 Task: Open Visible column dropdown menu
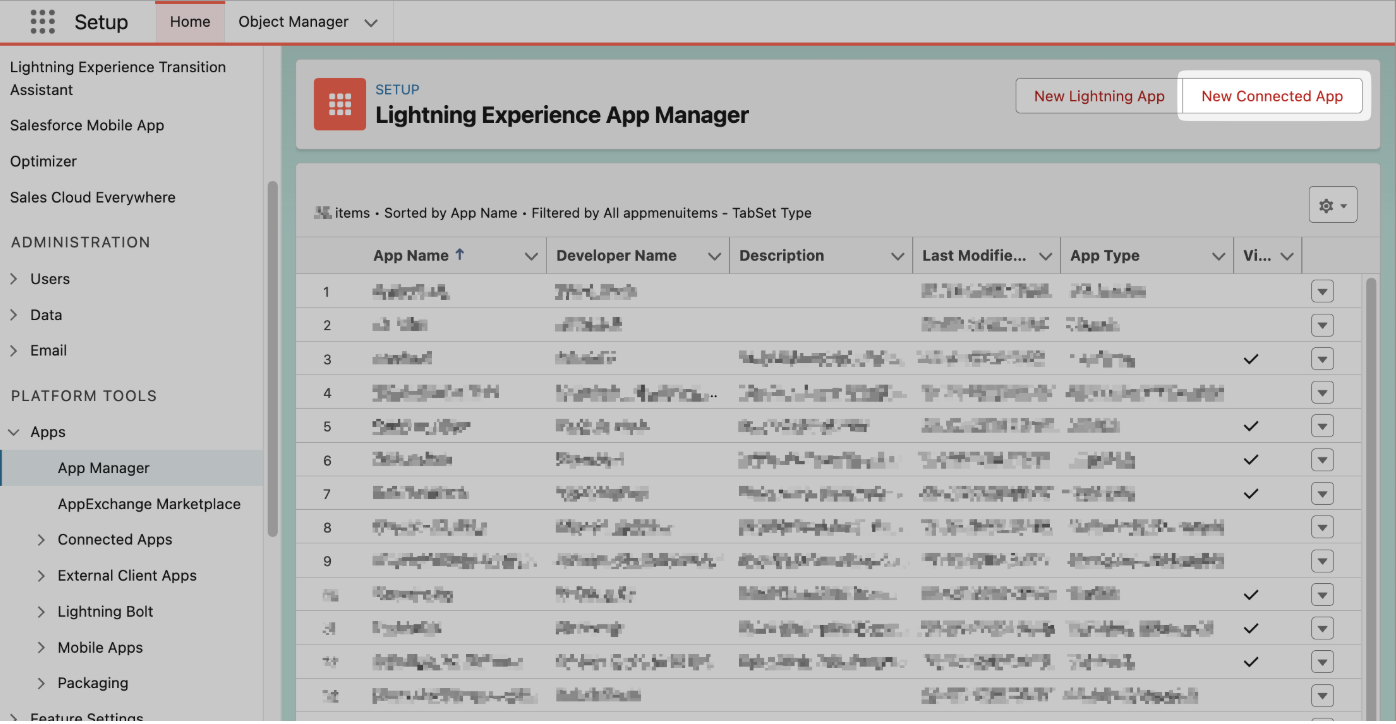[x=1287, y=256]
